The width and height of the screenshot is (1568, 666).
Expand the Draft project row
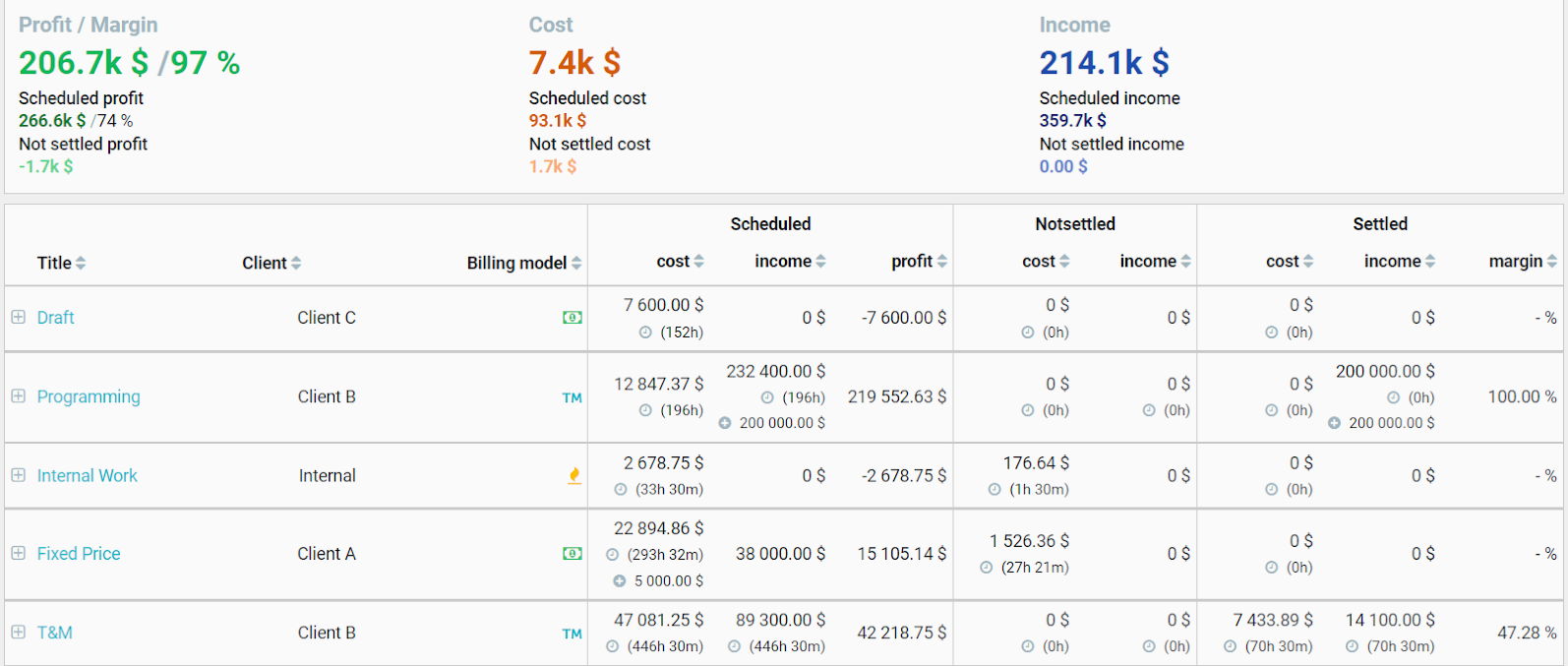(18, 317)
